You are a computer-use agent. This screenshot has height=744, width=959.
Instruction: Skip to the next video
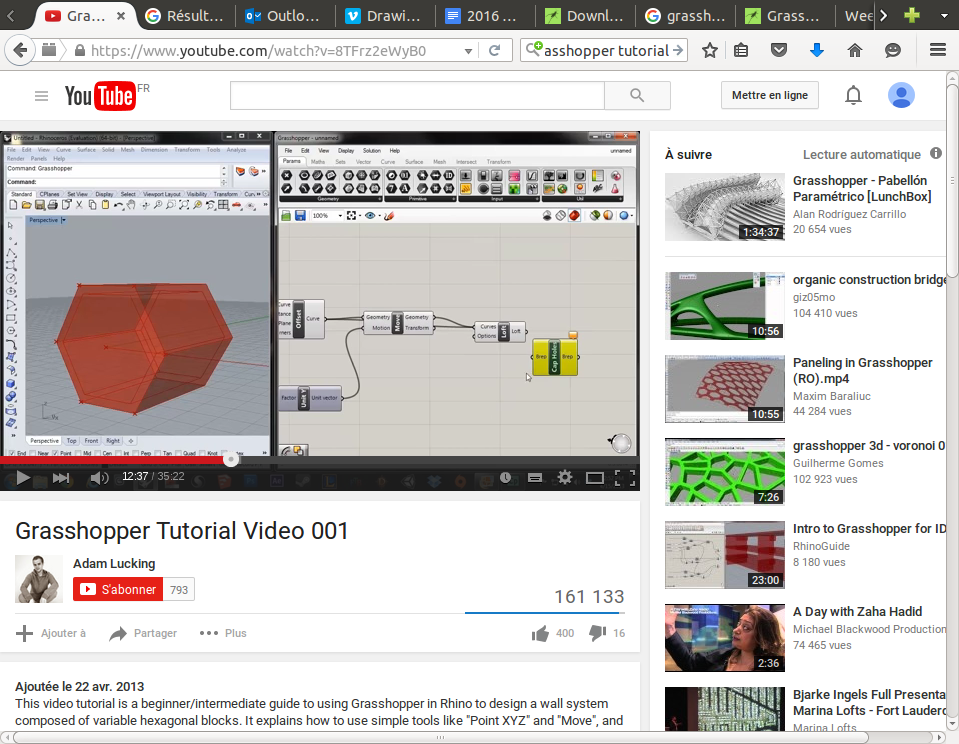tap(61, 478)
